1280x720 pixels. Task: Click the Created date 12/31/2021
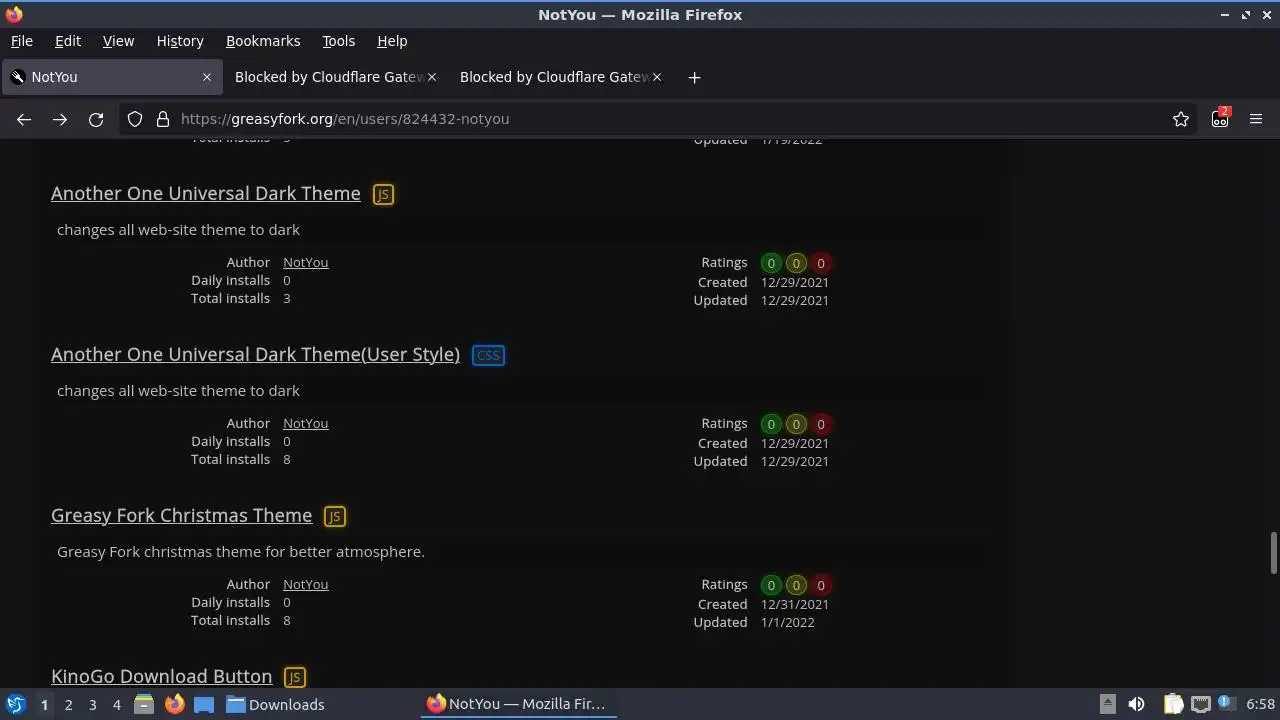pos(795,604)
